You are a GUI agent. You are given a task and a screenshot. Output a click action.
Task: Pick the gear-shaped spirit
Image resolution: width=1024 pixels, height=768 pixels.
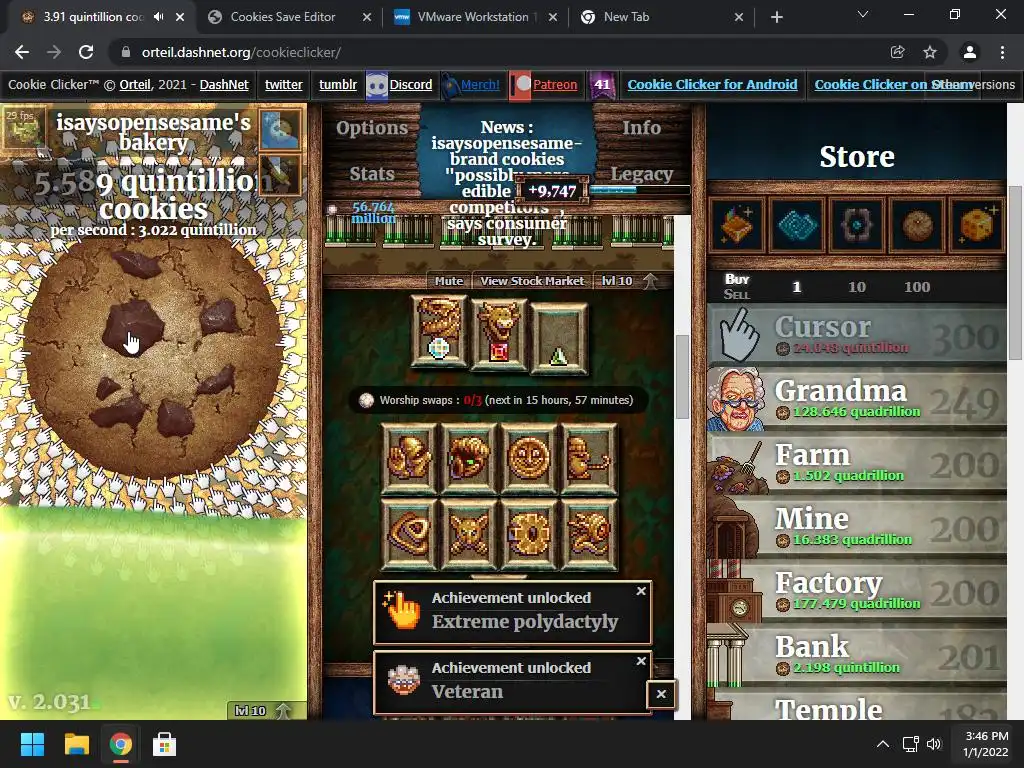click(528, 534)
